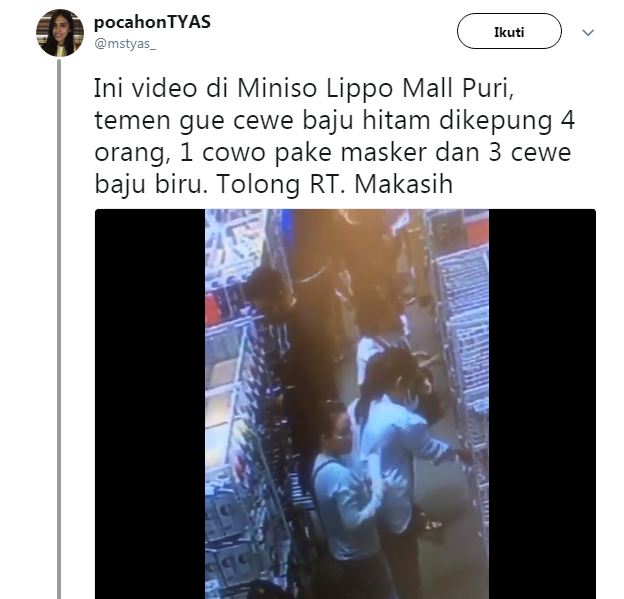Open the pocahonTYAS display name link
624x599 pixels.
tap(152, 22)
